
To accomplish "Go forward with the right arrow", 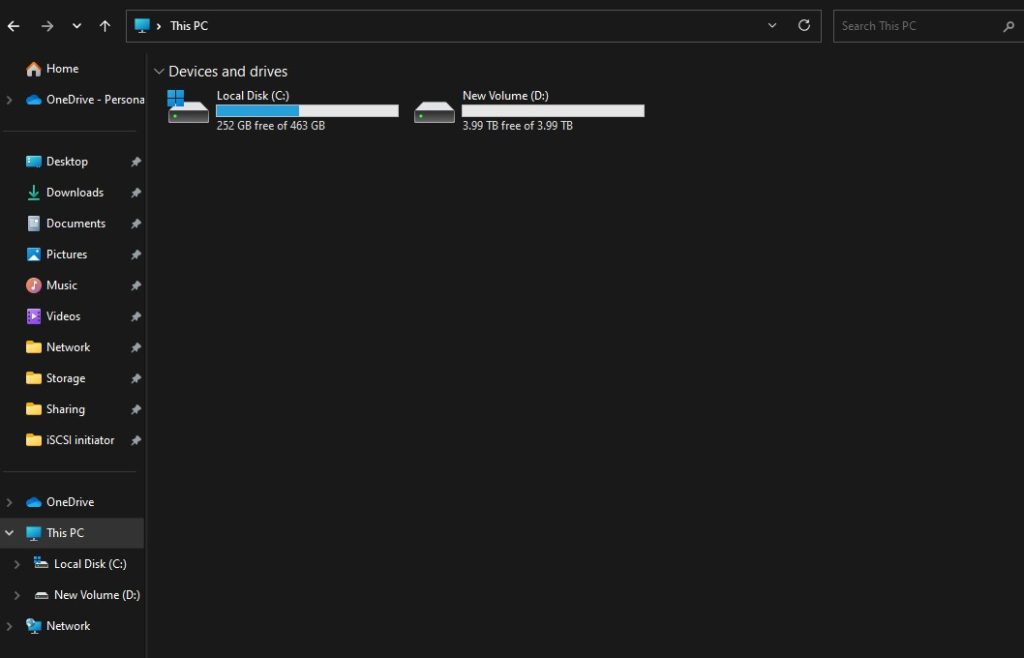I will tap(47, 26).
